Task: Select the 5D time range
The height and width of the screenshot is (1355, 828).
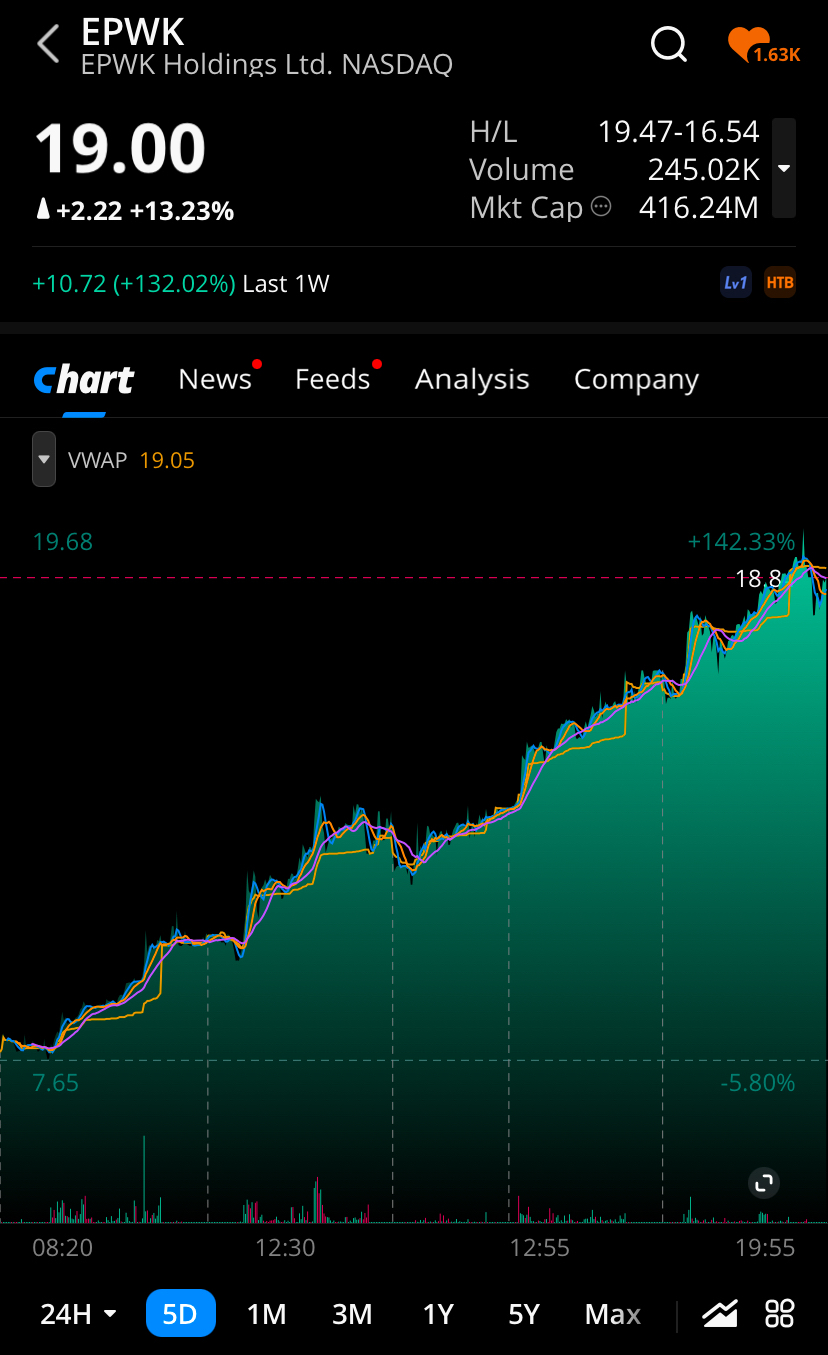Action: tap(180, 1313)
